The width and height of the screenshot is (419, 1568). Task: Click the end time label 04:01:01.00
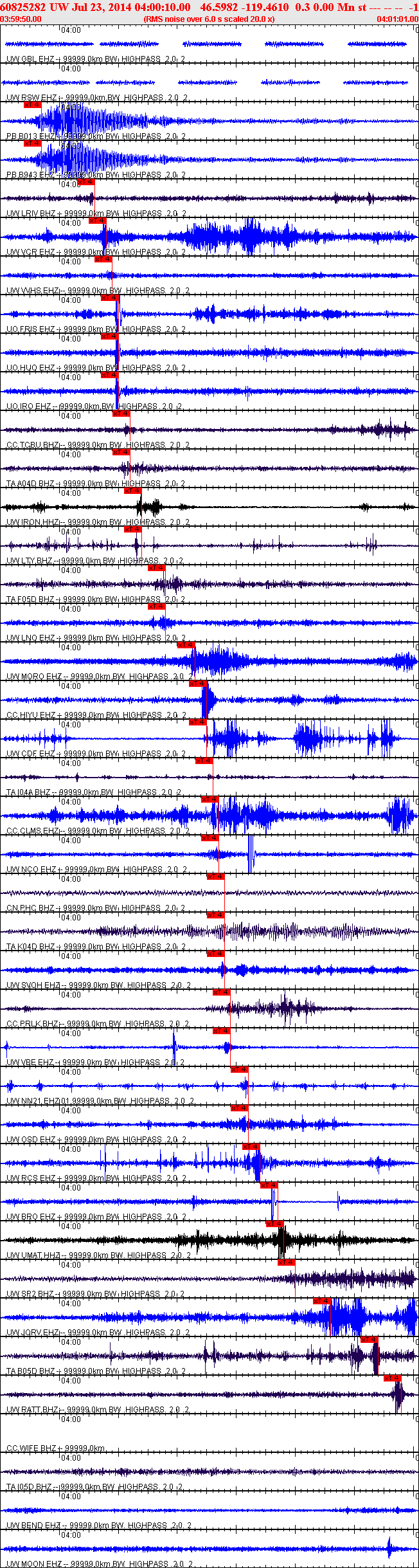pos(397,19)
